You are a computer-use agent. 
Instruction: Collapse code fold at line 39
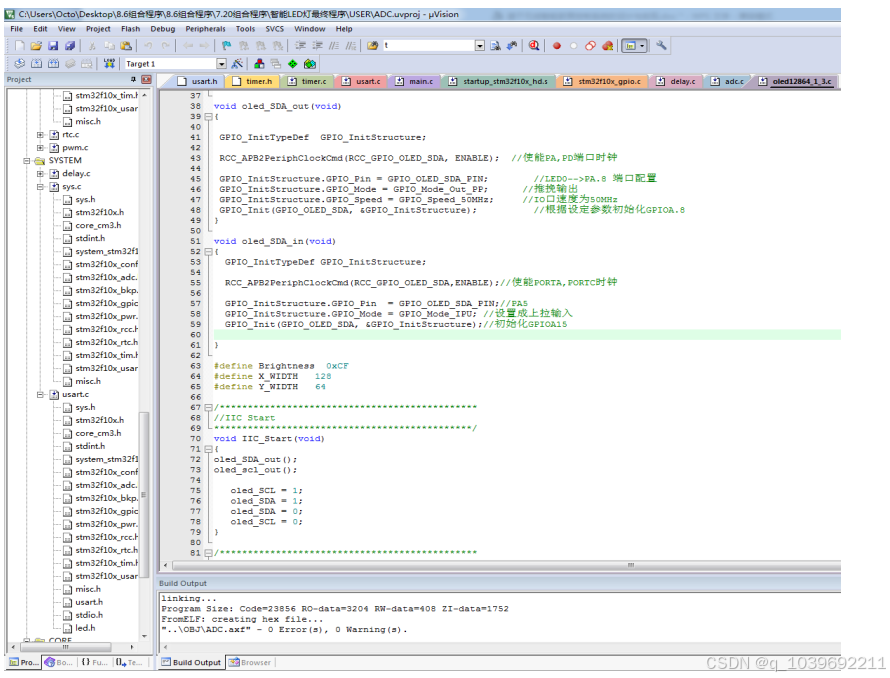208,117
